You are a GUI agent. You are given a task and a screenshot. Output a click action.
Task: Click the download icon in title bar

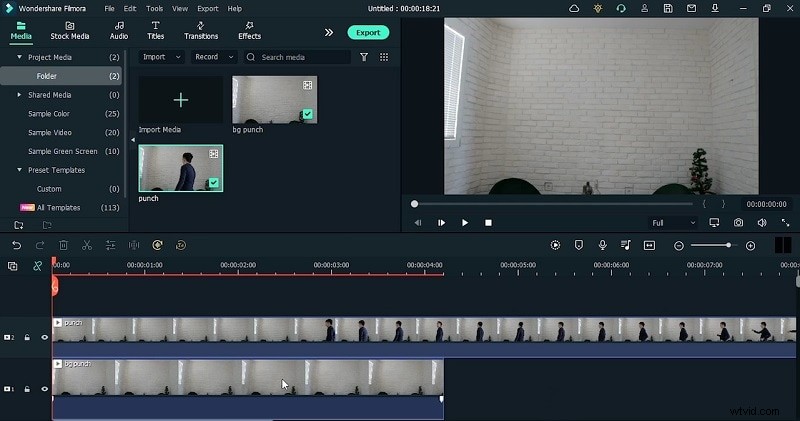point(715,8)
